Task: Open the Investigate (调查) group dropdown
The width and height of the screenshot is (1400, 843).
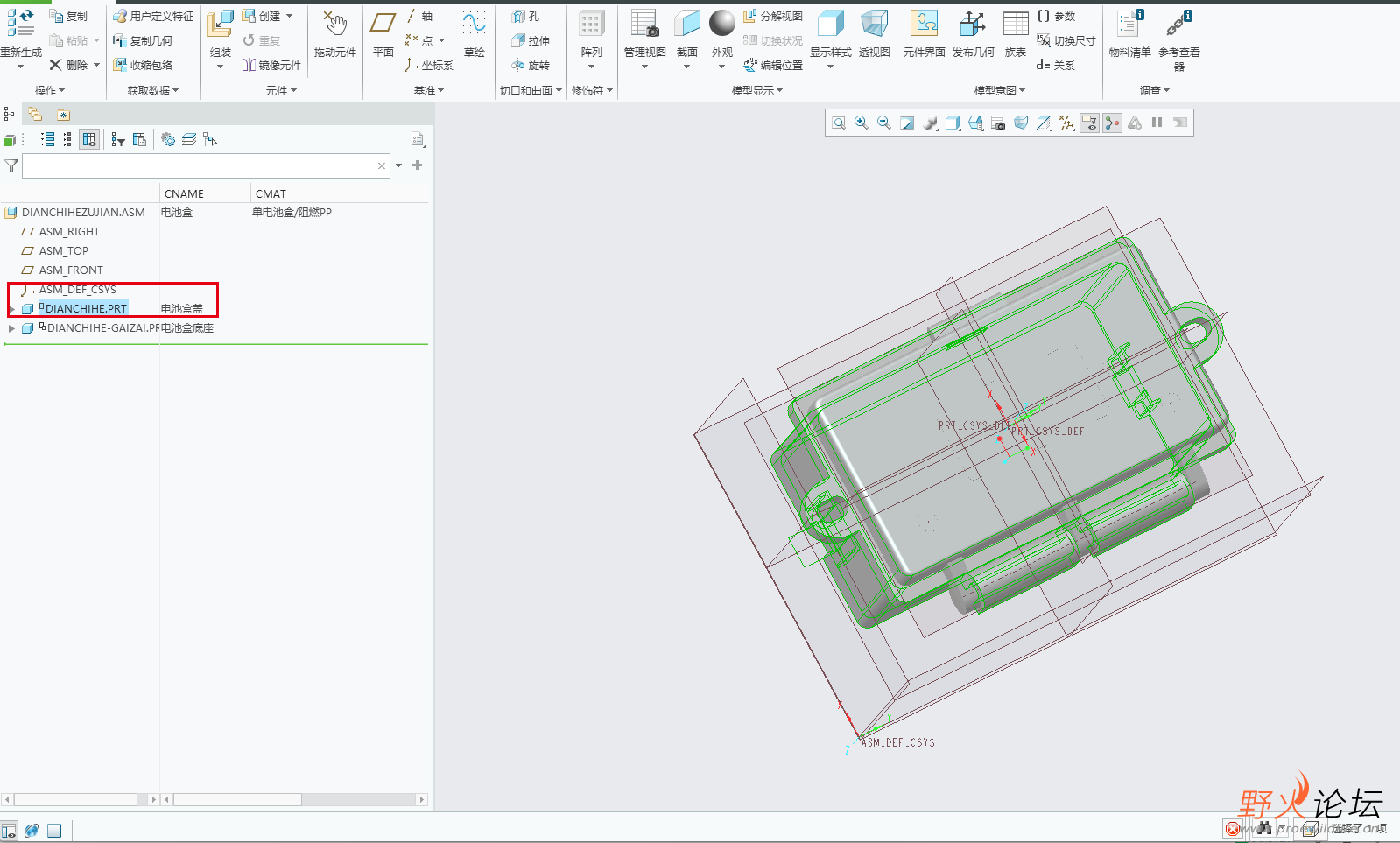Action: (1155, 90)
